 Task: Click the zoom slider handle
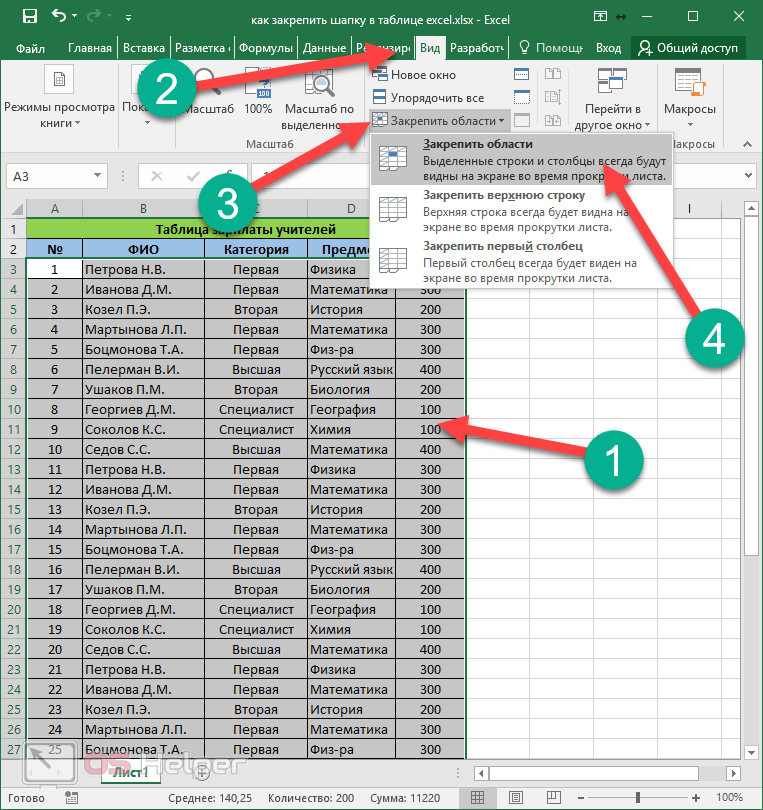638,798
